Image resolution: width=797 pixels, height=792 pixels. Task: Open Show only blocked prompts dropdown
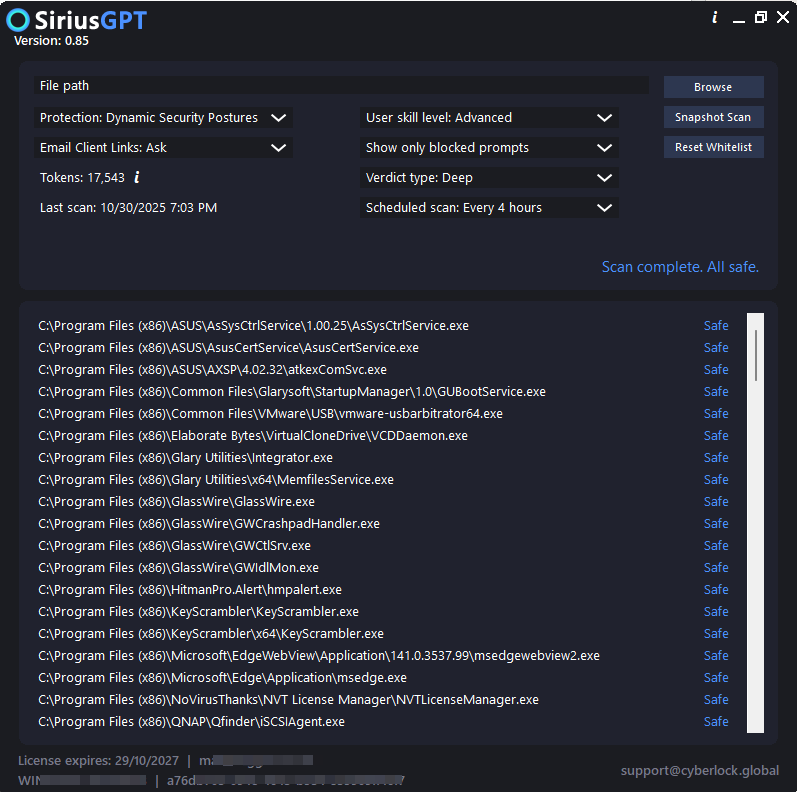[x=489, y=147]
